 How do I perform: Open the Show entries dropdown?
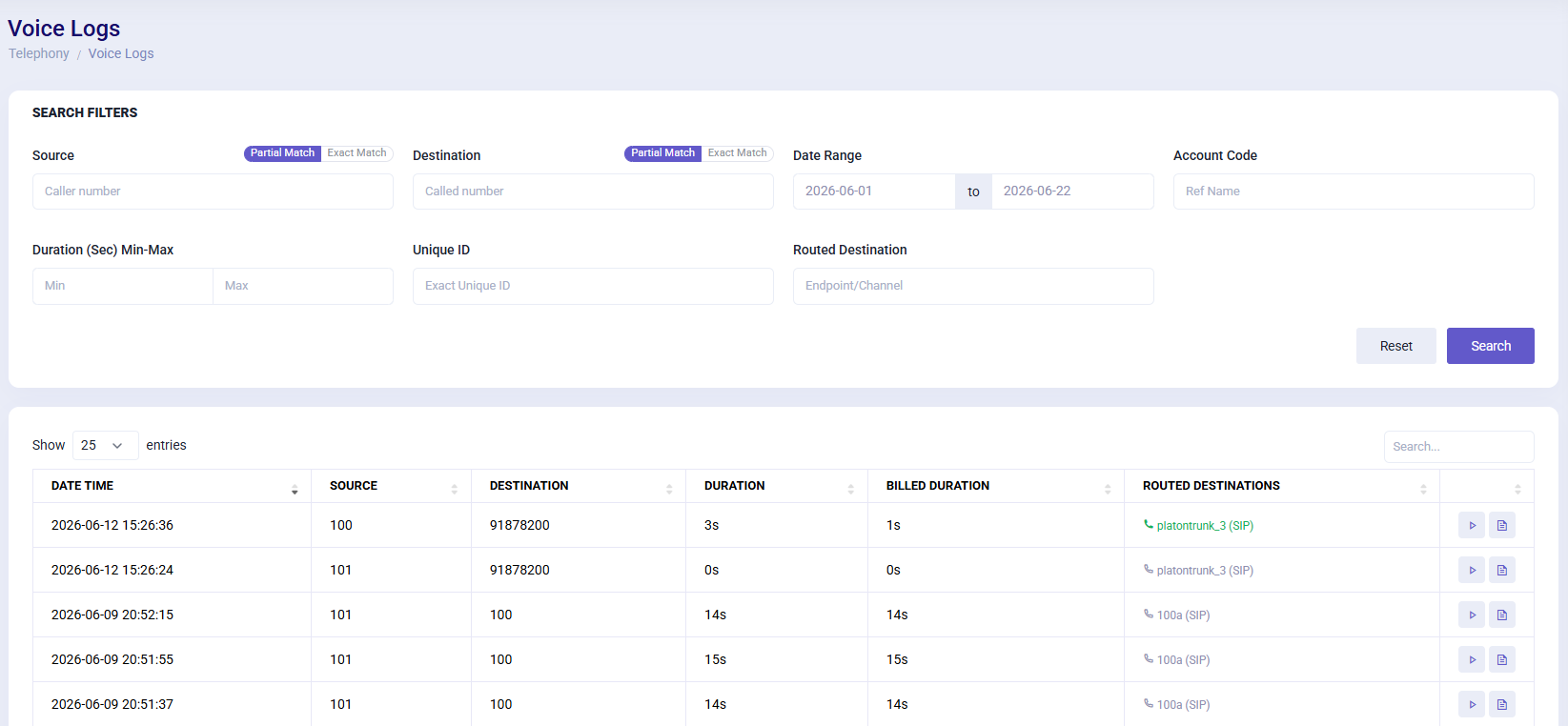(x=105, y=445)
